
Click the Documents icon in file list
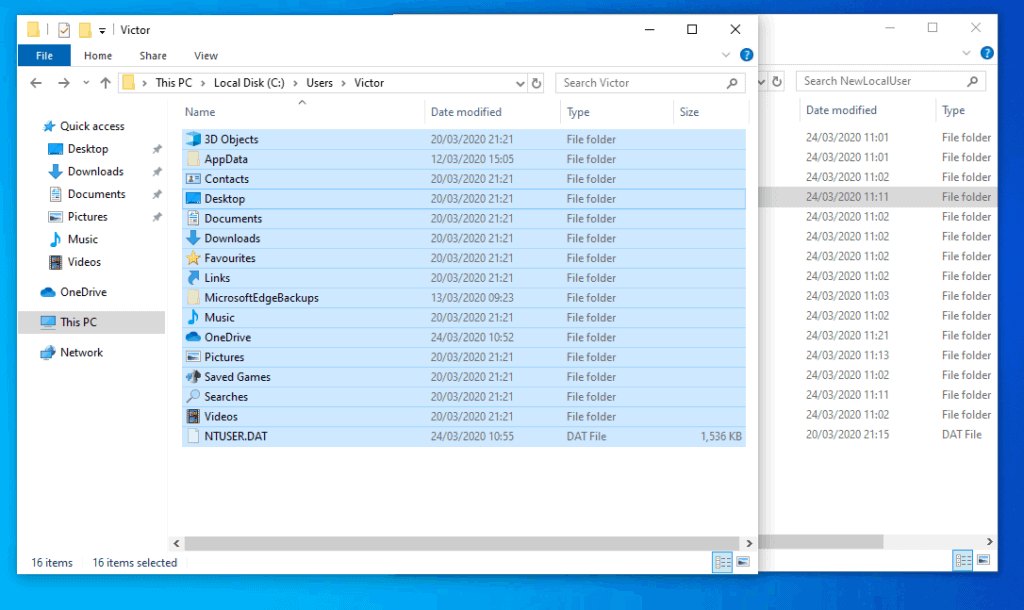(193, 219)
